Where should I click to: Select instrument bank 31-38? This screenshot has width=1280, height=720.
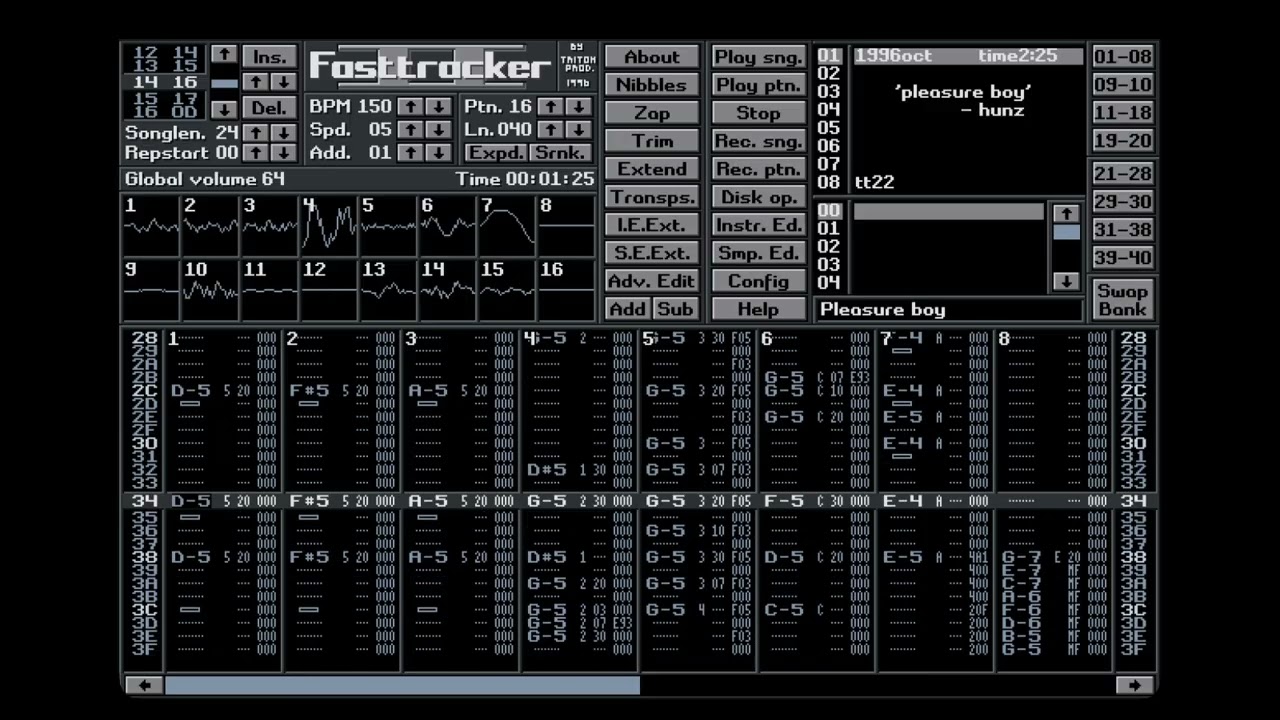(x=1123, y=230)
